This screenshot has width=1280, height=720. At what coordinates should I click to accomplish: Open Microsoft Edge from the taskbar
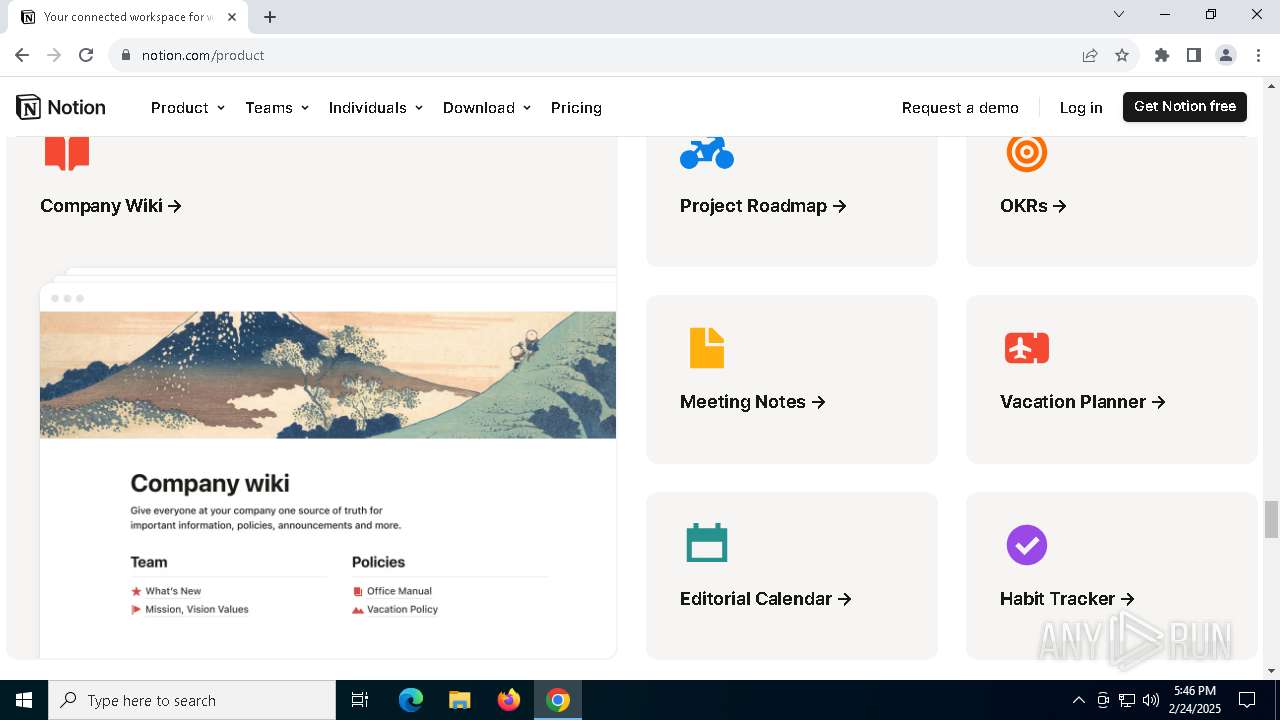411,700
